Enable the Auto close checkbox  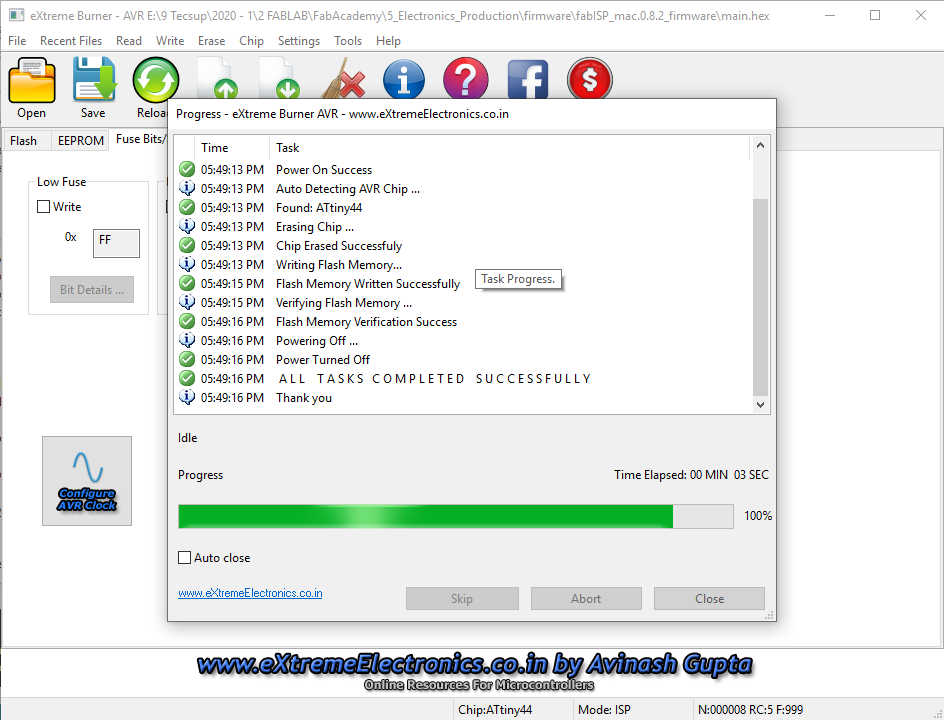click(x=185, y=557)
